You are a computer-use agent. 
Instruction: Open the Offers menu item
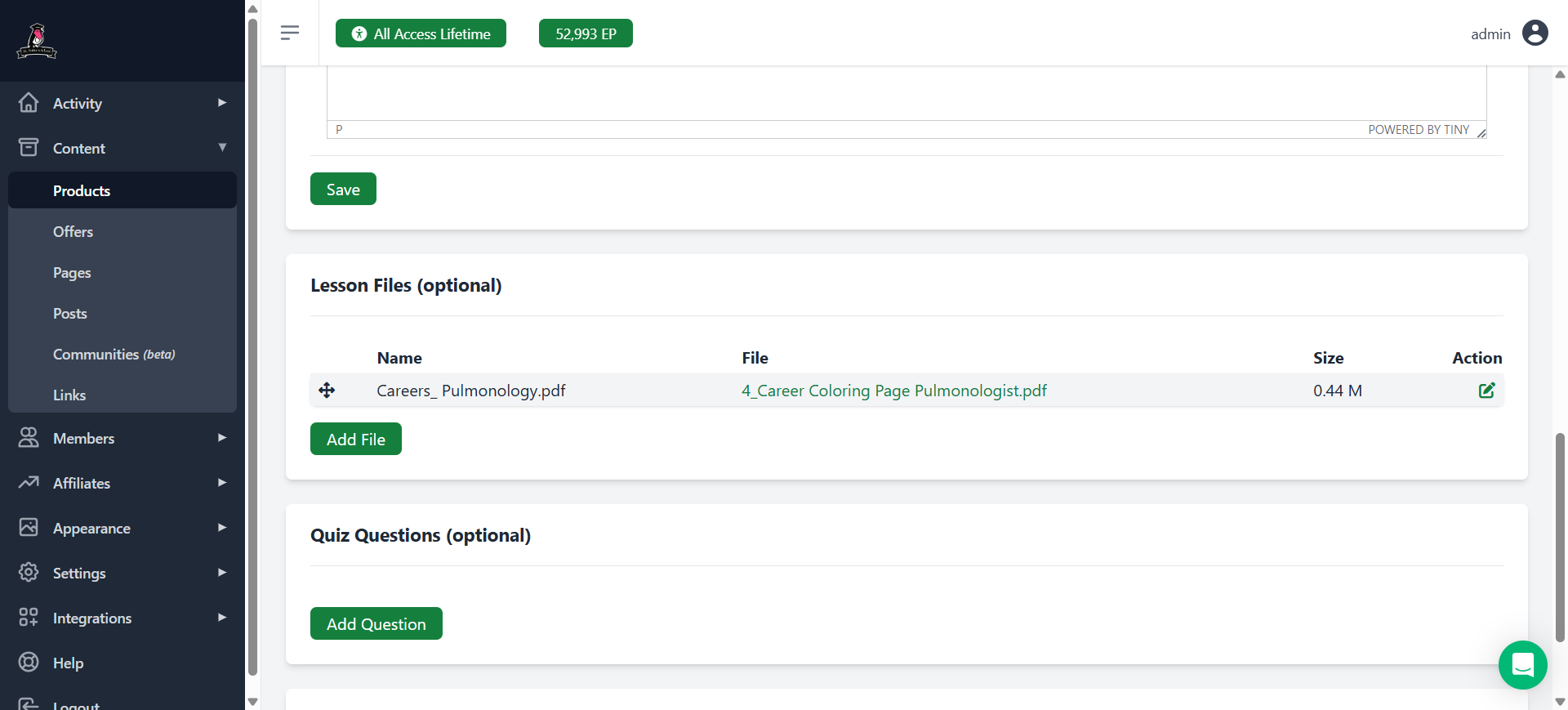[x=73, y=232]
